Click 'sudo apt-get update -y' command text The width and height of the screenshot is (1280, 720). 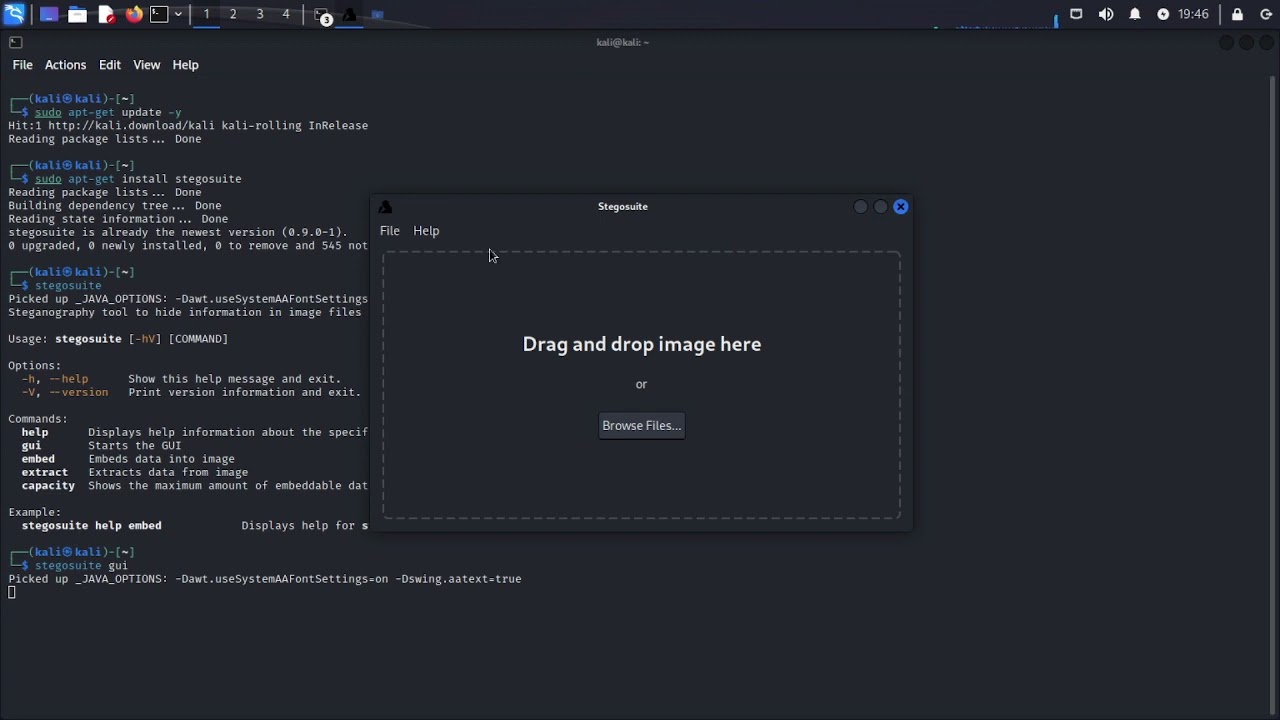tap(108, 112)
